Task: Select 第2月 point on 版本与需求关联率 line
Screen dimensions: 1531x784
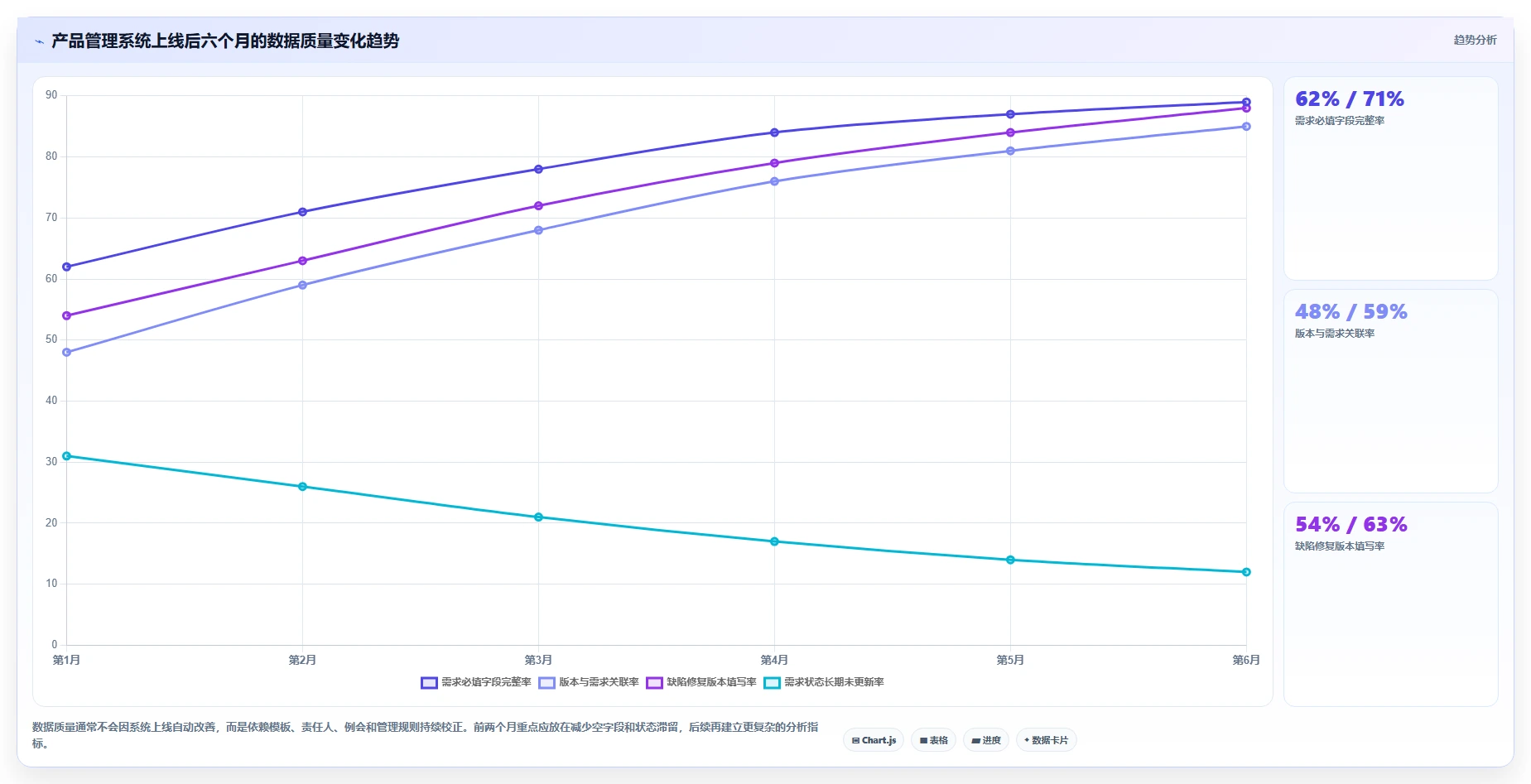Action: point(302,285)
